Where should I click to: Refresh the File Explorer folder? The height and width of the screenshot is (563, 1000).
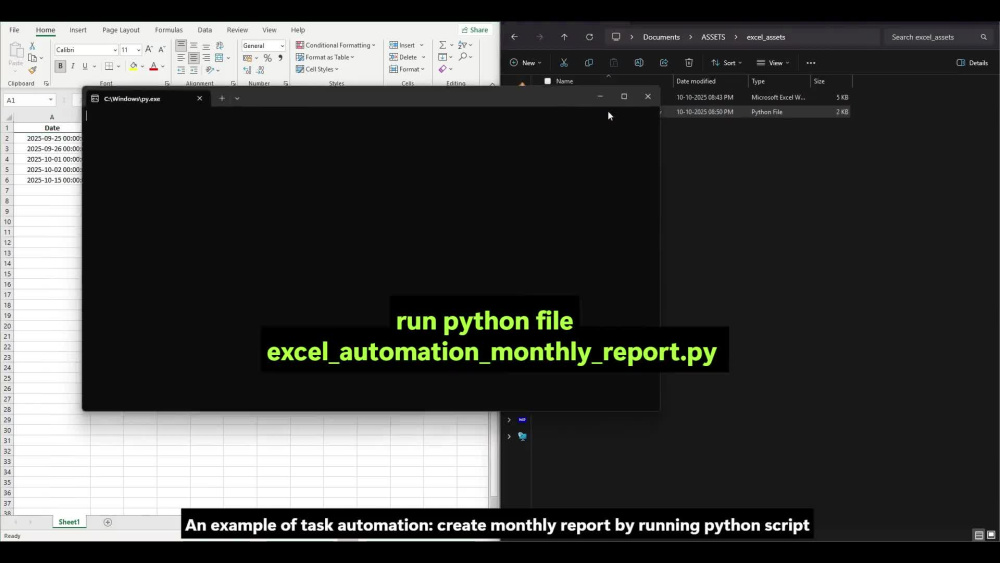tap(589, 37)
